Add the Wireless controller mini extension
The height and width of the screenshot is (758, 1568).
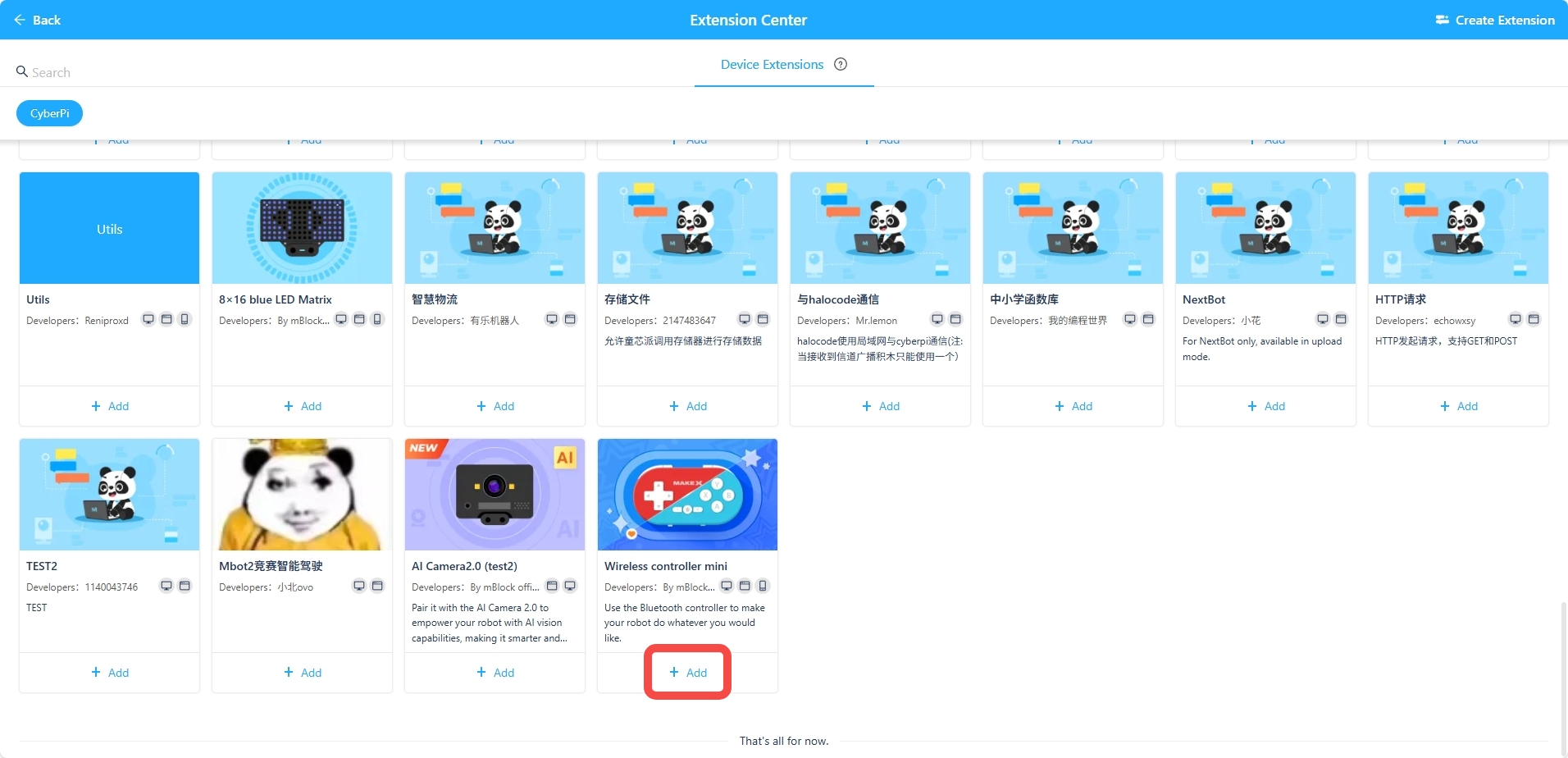(687, 671)
